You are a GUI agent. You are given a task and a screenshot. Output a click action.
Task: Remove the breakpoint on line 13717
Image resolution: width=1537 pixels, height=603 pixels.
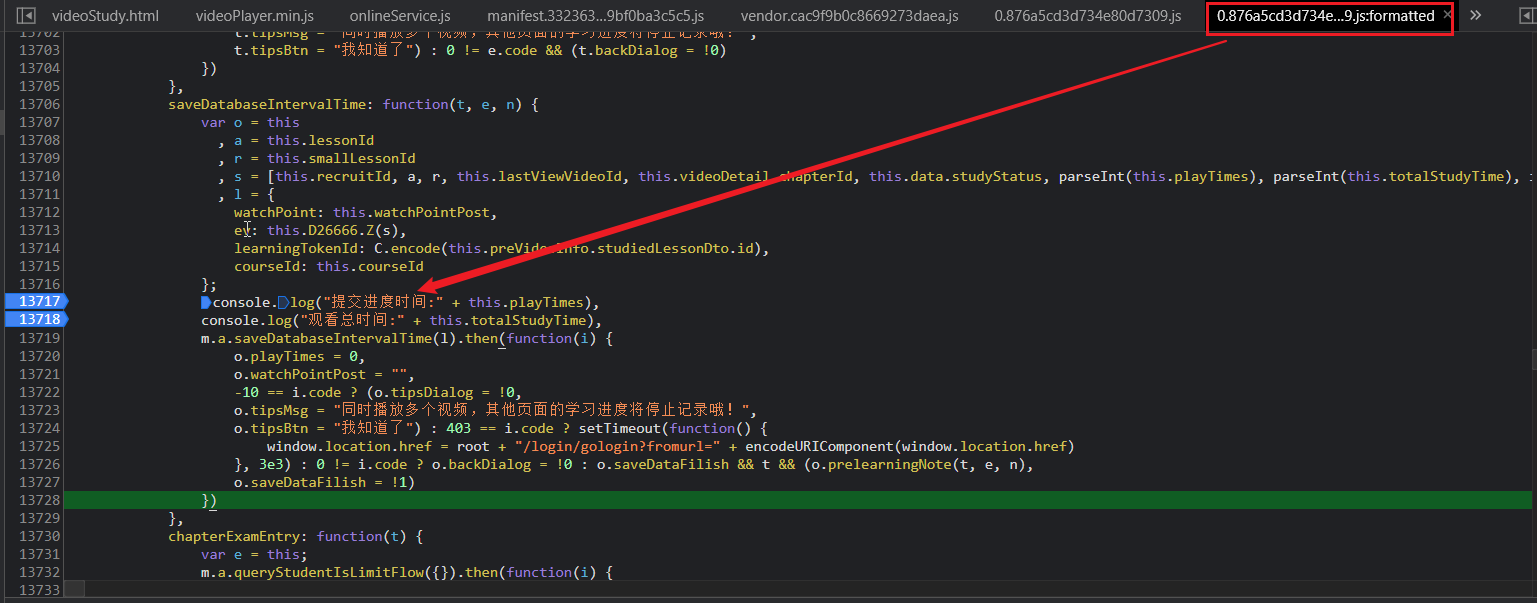tap(36, 302)
